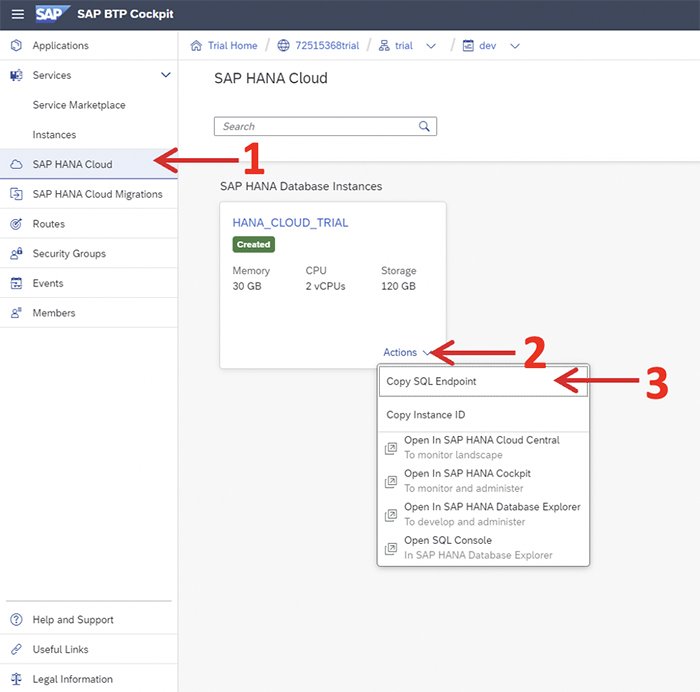
Task: Click external-link icon for SAP HANA Cockpit
Action: pos(391,481)
